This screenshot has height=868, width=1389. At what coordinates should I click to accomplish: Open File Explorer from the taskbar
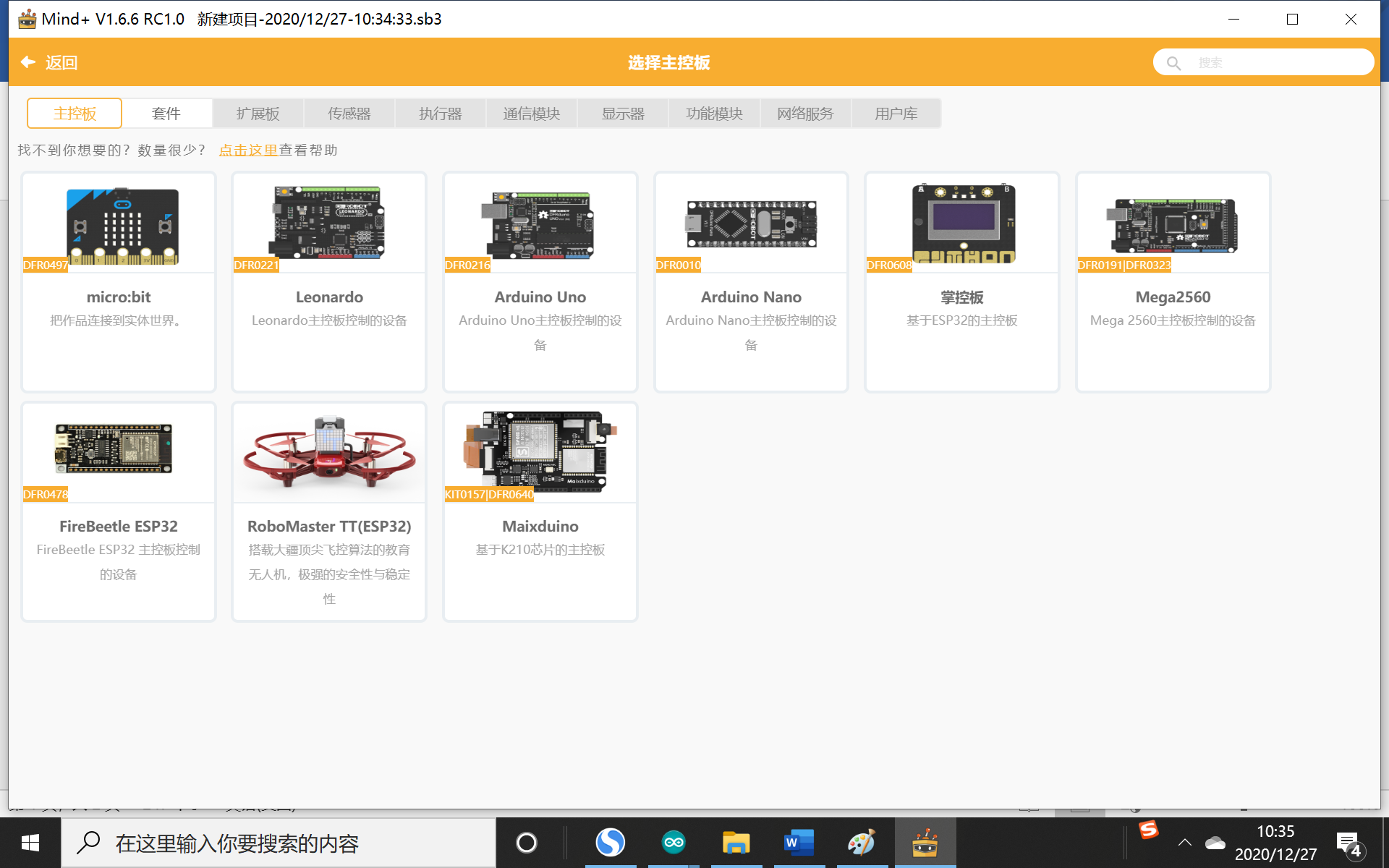pos(736,843)
